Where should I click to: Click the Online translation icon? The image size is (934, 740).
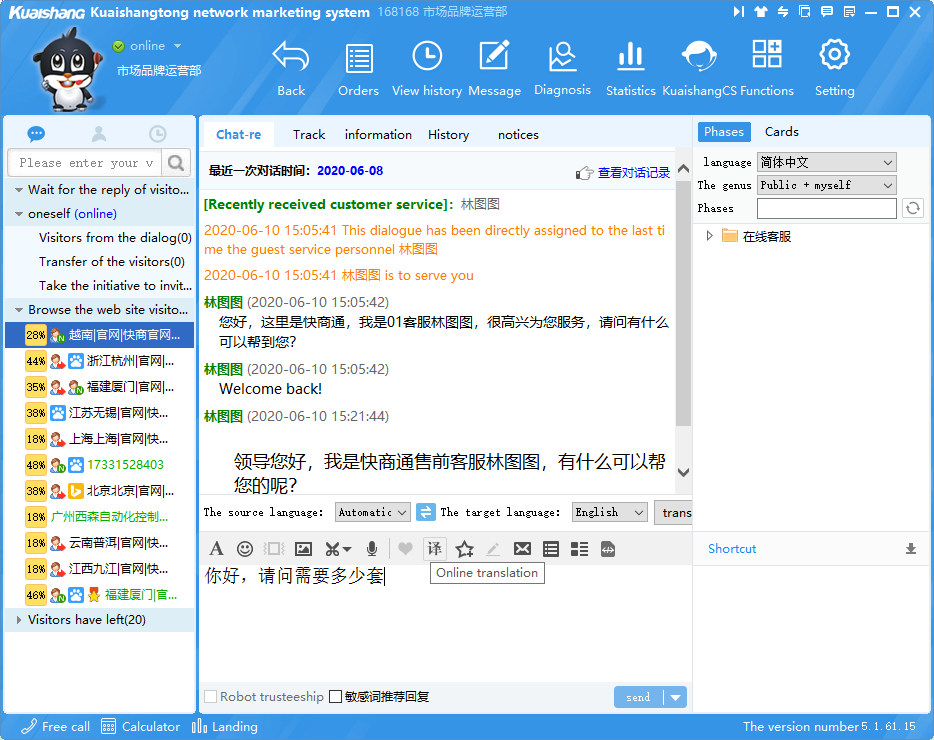[x=435, y=549]
